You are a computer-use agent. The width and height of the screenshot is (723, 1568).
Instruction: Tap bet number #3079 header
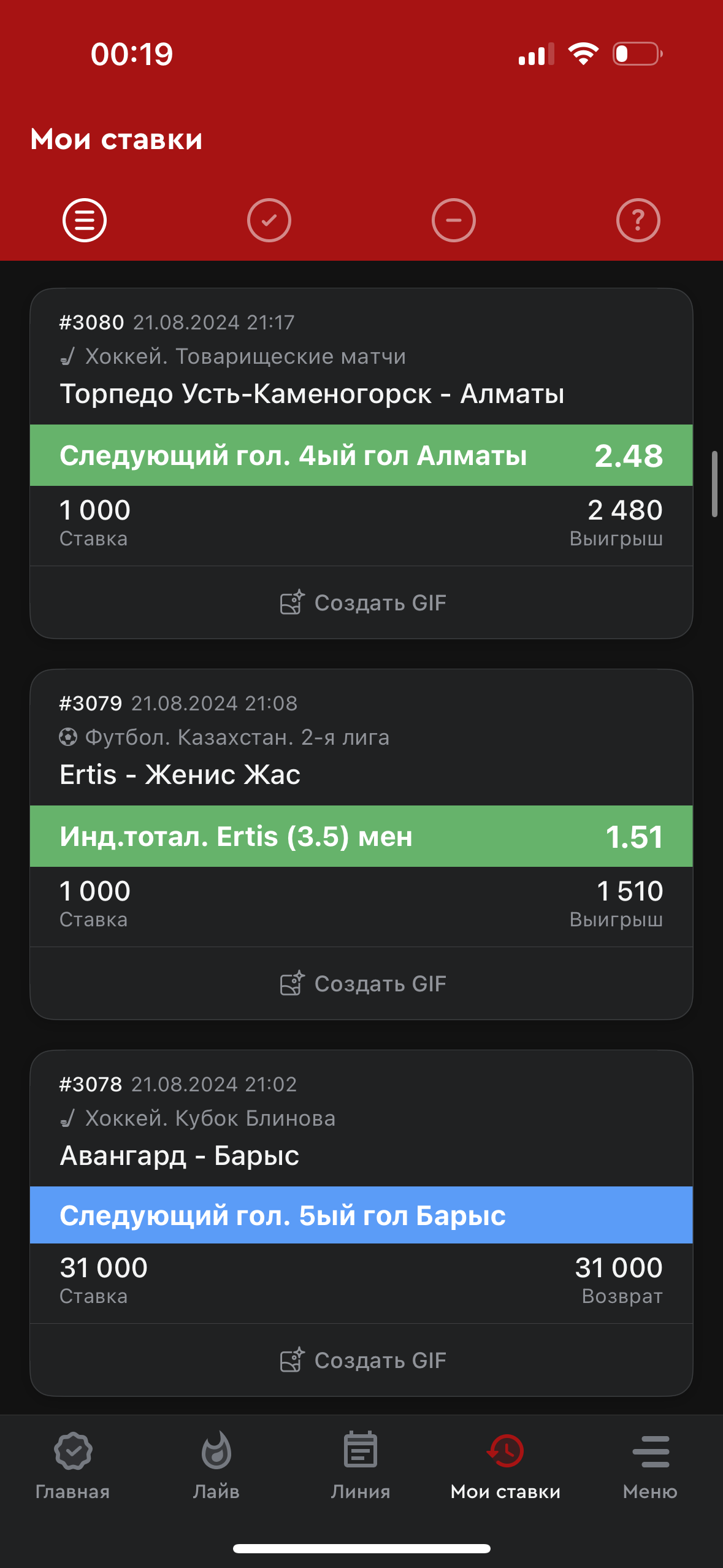(x=91, y=704)
